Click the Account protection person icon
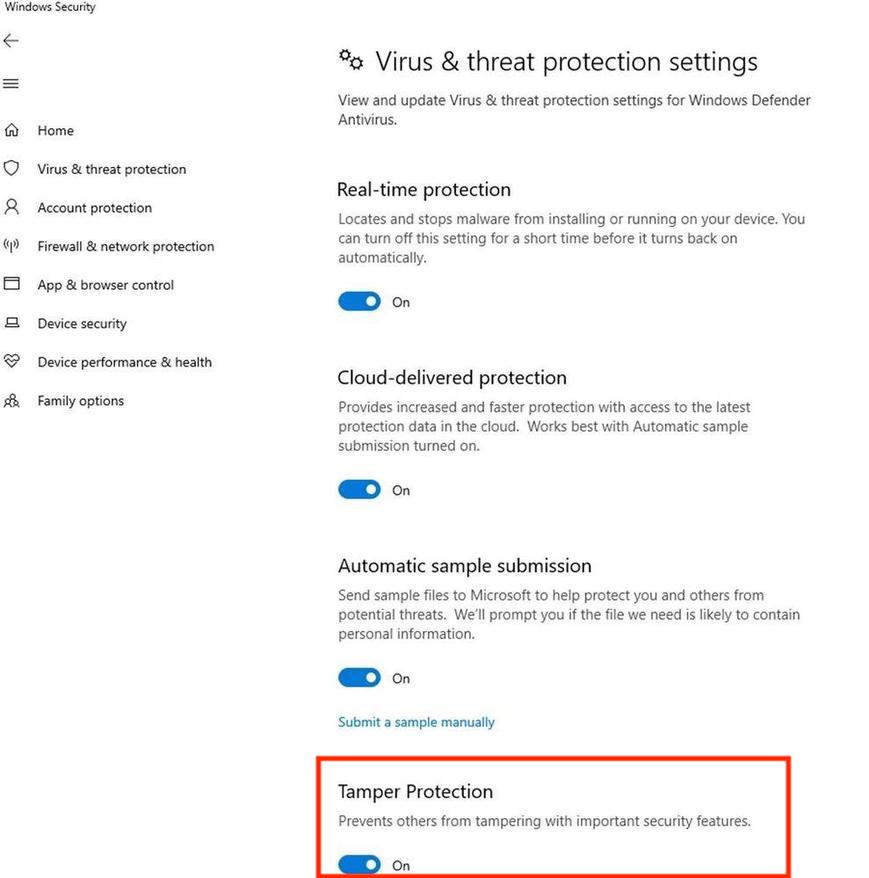The height and width of the screenshot is (878, 869). pyautogui.click(x=12, y=207)
